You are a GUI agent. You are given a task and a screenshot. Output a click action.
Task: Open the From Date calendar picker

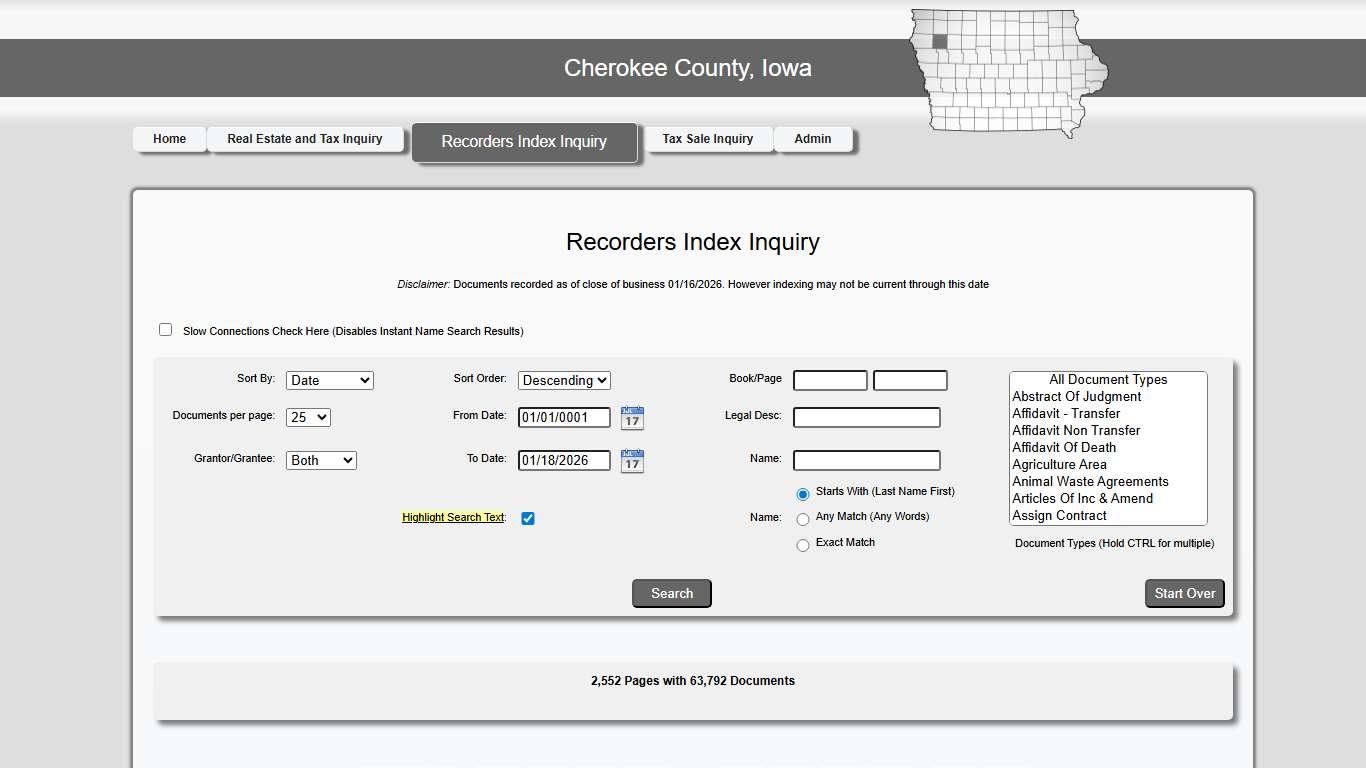click(631, 417)
